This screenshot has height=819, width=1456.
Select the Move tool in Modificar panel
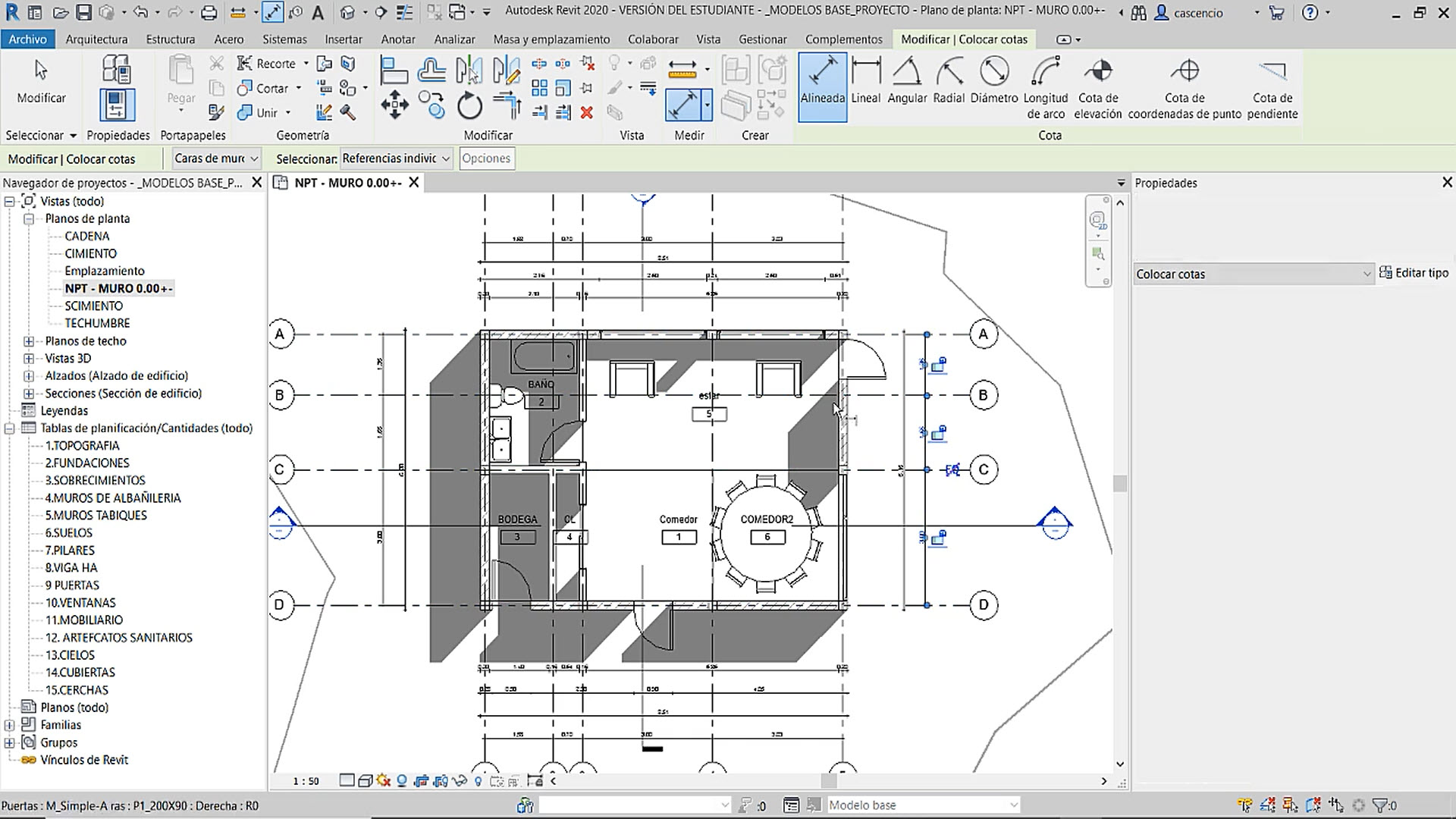[394, 105]
